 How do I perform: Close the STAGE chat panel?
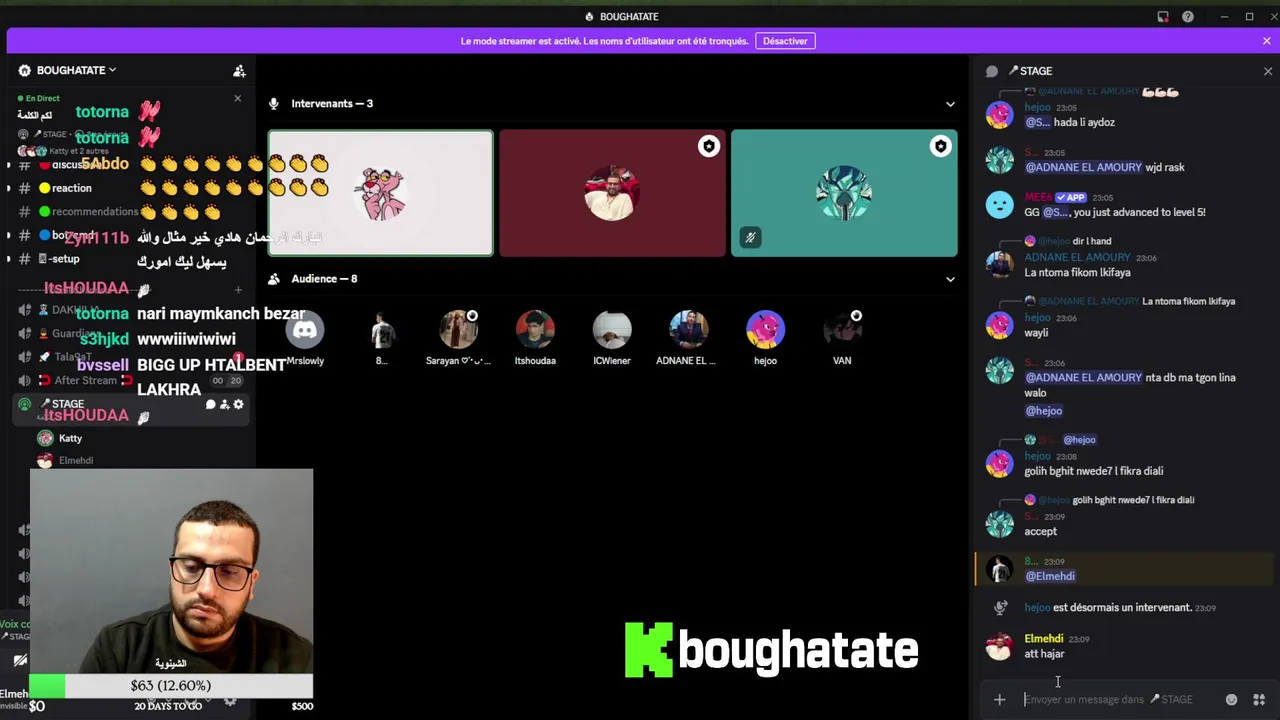coord(1268,71)
